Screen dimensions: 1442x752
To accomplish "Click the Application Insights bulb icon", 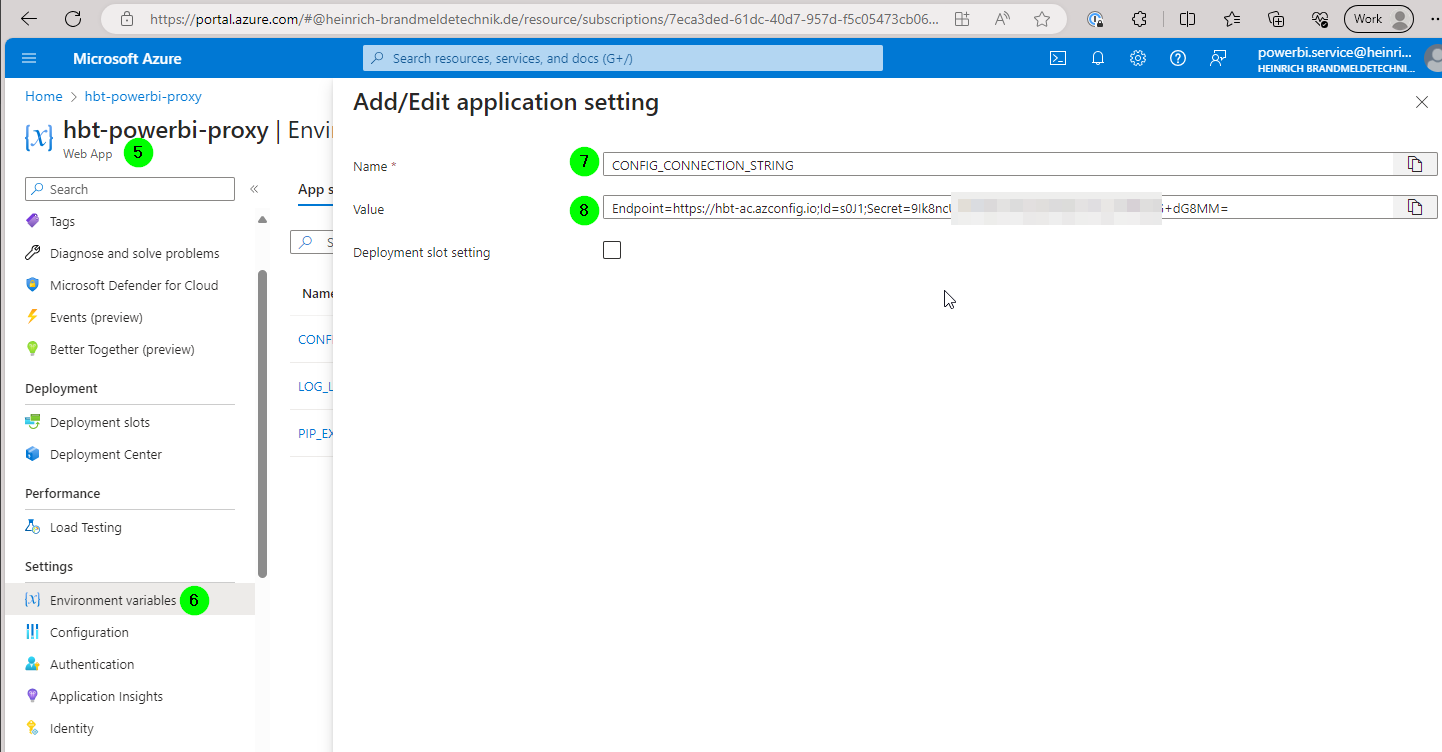I will 32,696.
